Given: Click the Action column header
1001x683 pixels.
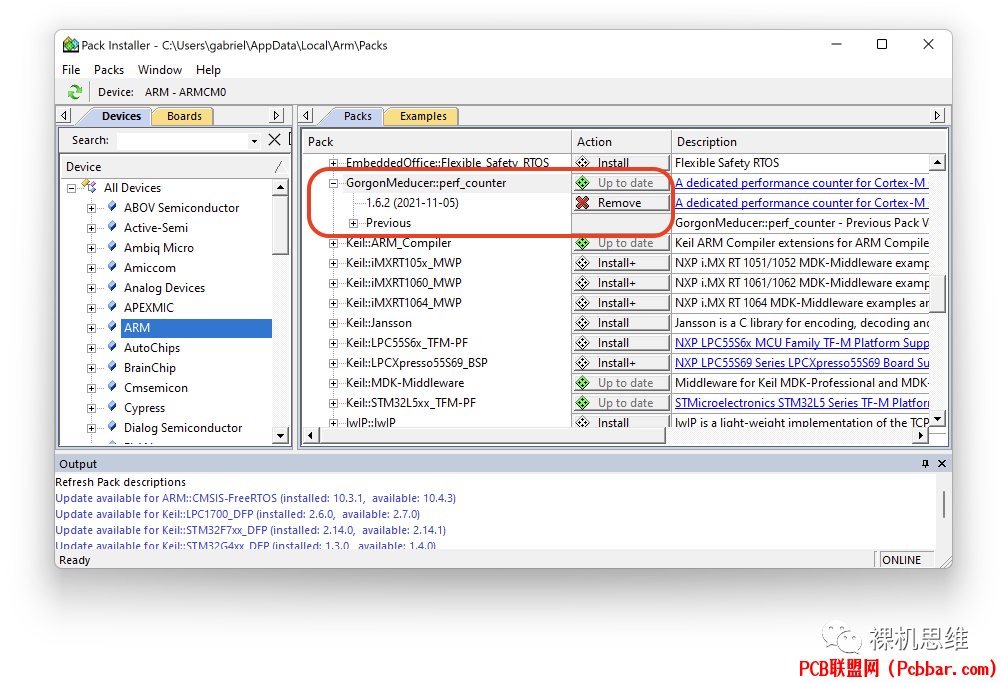Looking at the screenshot, I should point(621,142).
